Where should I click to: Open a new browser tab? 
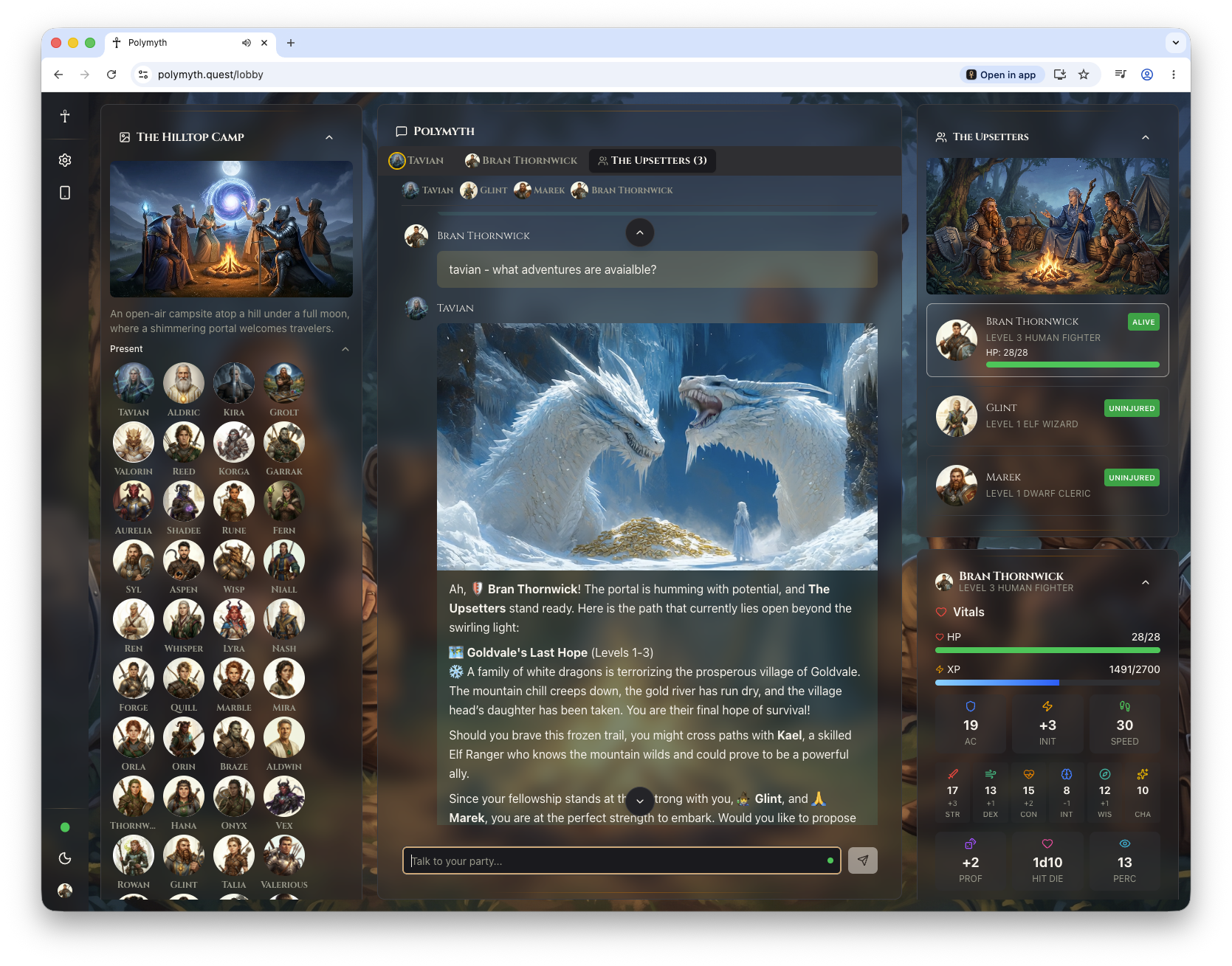[x=291, y=43]
